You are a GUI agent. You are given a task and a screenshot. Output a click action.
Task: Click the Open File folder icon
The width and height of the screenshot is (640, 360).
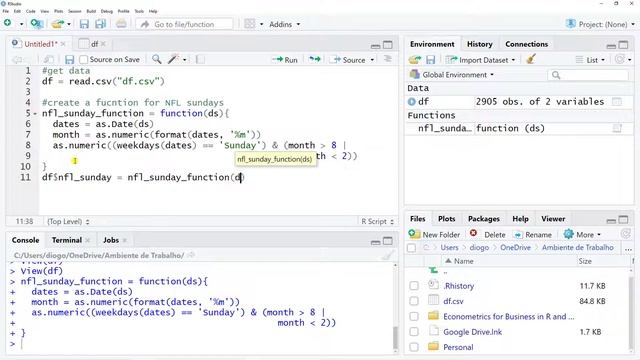(58, 24)
